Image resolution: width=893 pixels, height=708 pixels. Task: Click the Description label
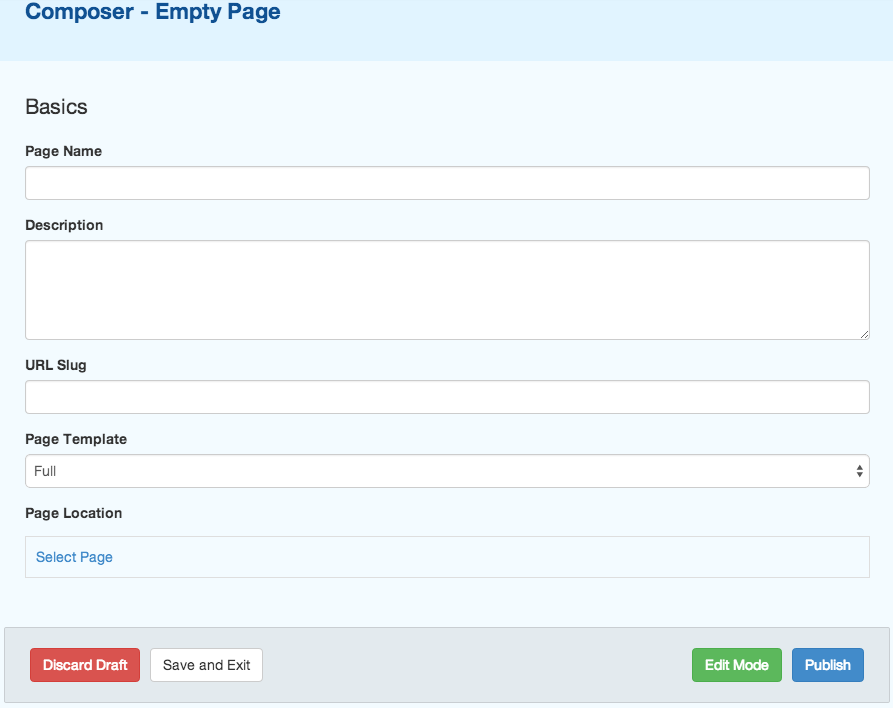[64, 225]
